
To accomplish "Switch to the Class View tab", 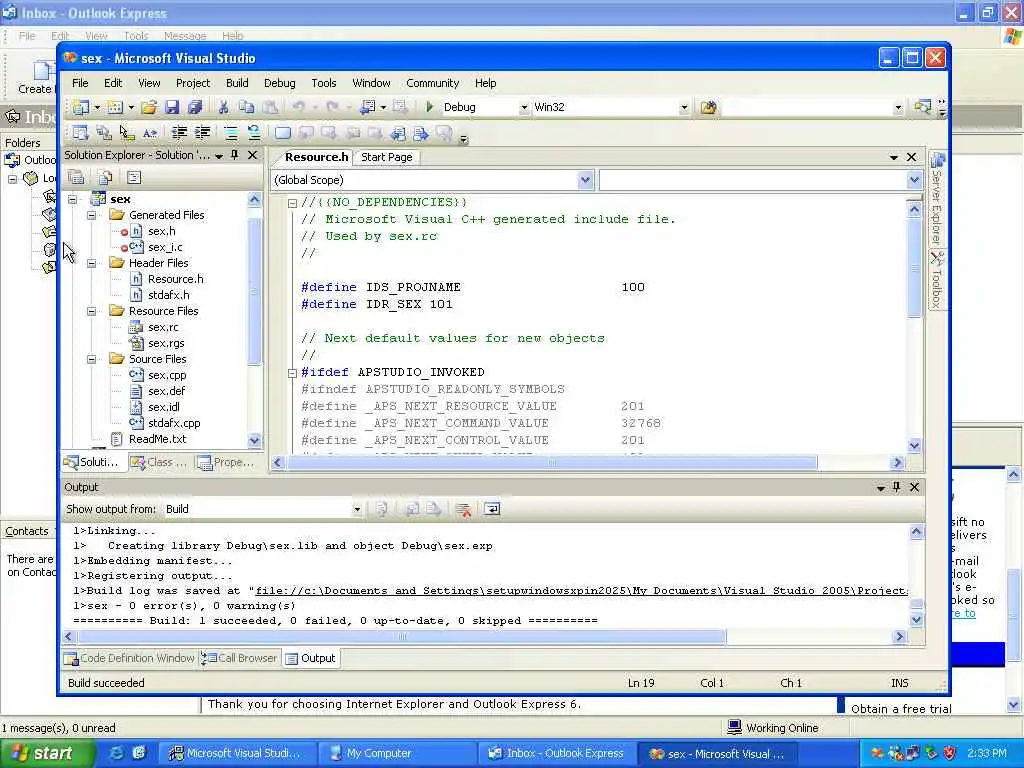I will pyautogui.click(x=159, y=462).
